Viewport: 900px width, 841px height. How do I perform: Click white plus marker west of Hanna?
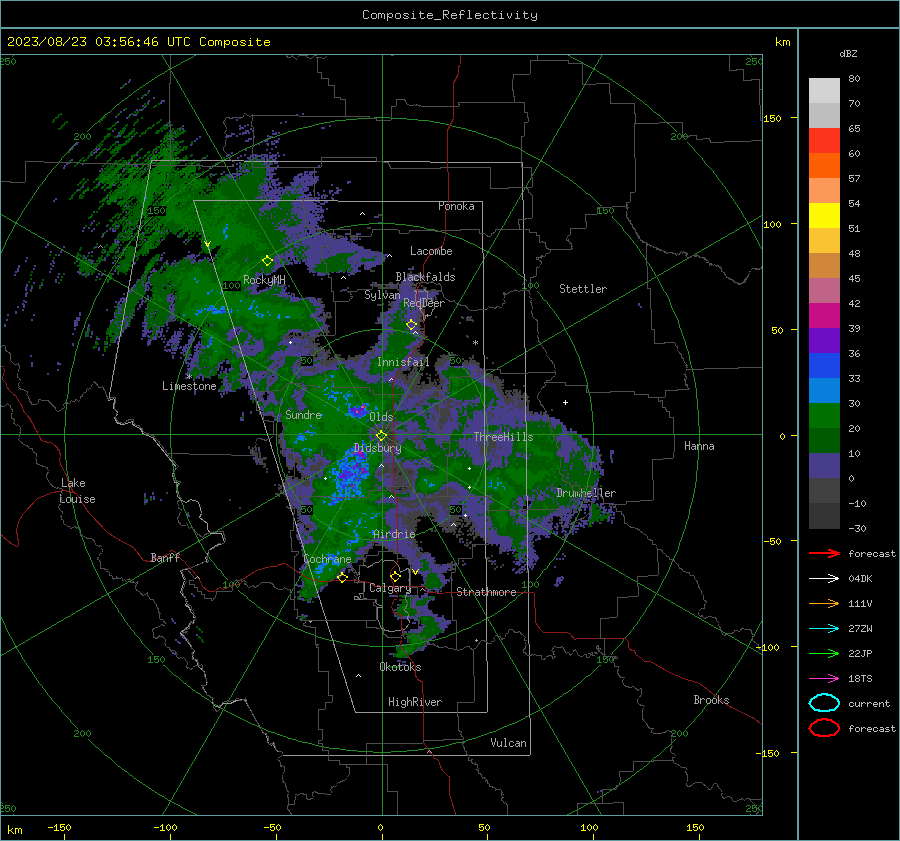tap(565, 402)
